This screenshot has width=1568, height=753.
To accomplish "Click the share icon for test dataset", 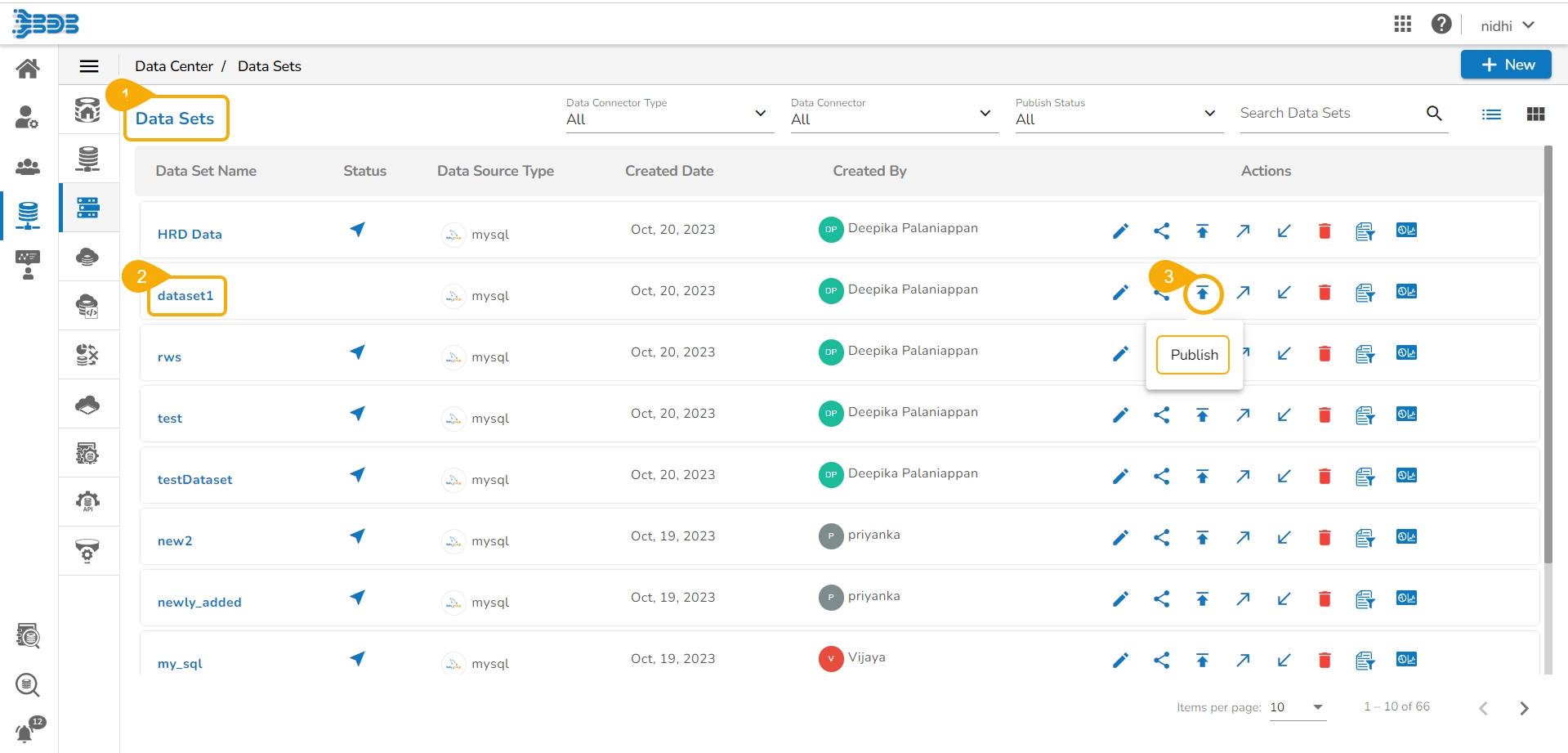I will pos(1161,415).
